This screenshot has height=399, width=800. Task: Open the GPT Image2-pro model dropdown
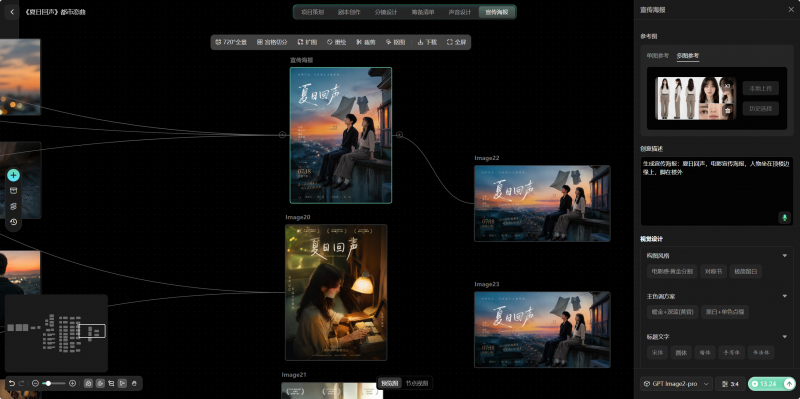[x=676, y=384]
